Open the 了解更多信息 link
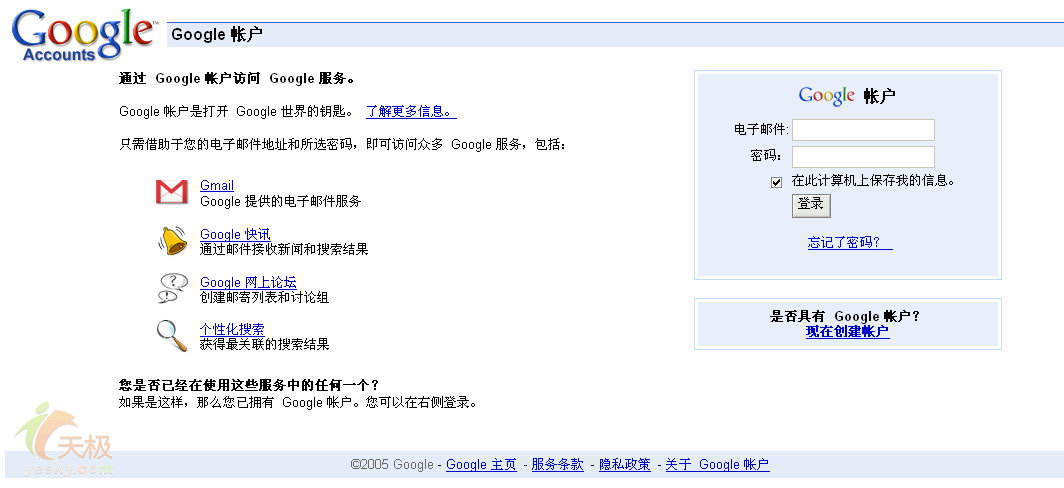Image resolution: width=1064 pixels, height=488 pixels. tap(410, 111)
